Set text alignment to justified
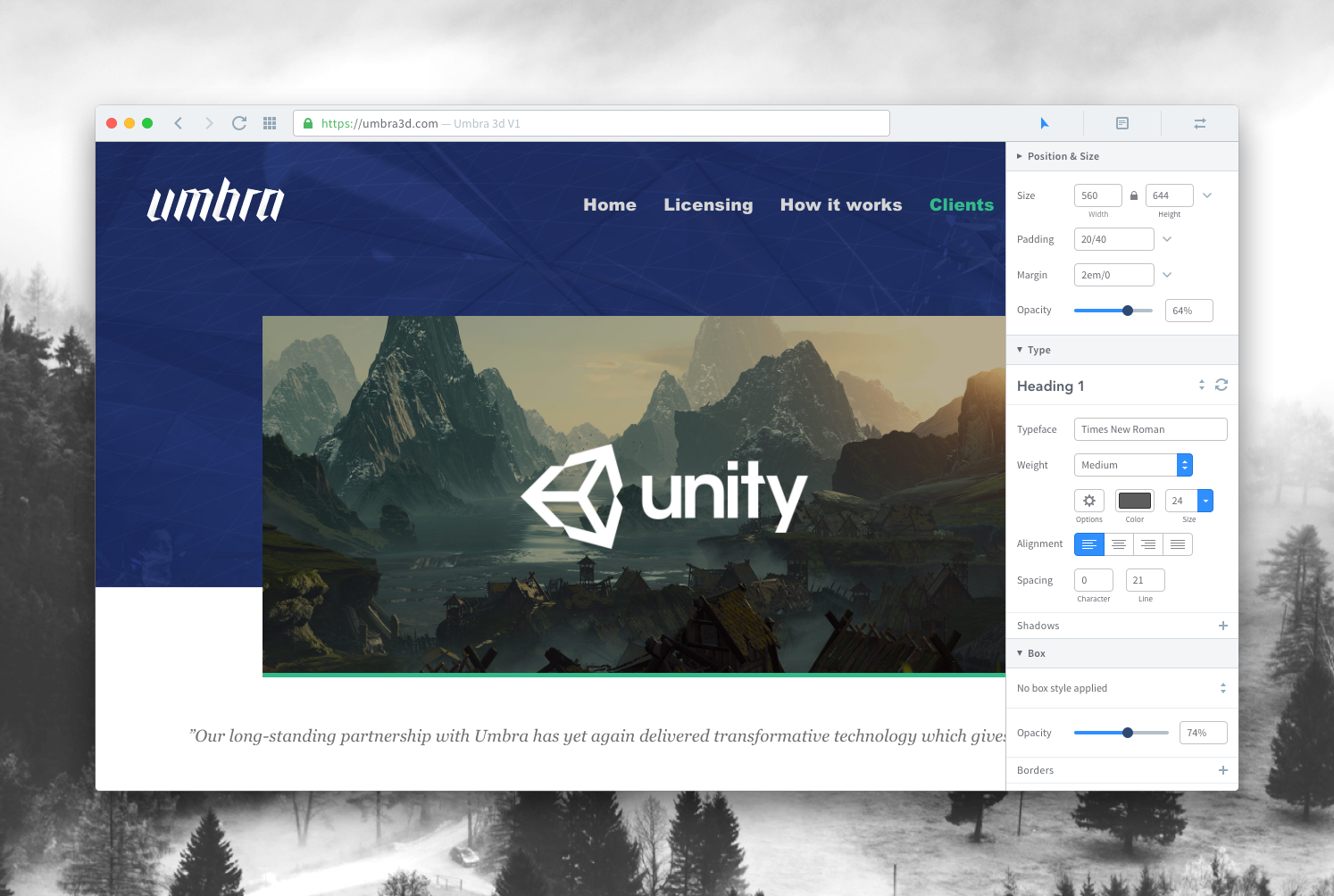Image resolution: width=1334 pixels, height=896 pixels. pyautogui.click(x=1178, y=544)
